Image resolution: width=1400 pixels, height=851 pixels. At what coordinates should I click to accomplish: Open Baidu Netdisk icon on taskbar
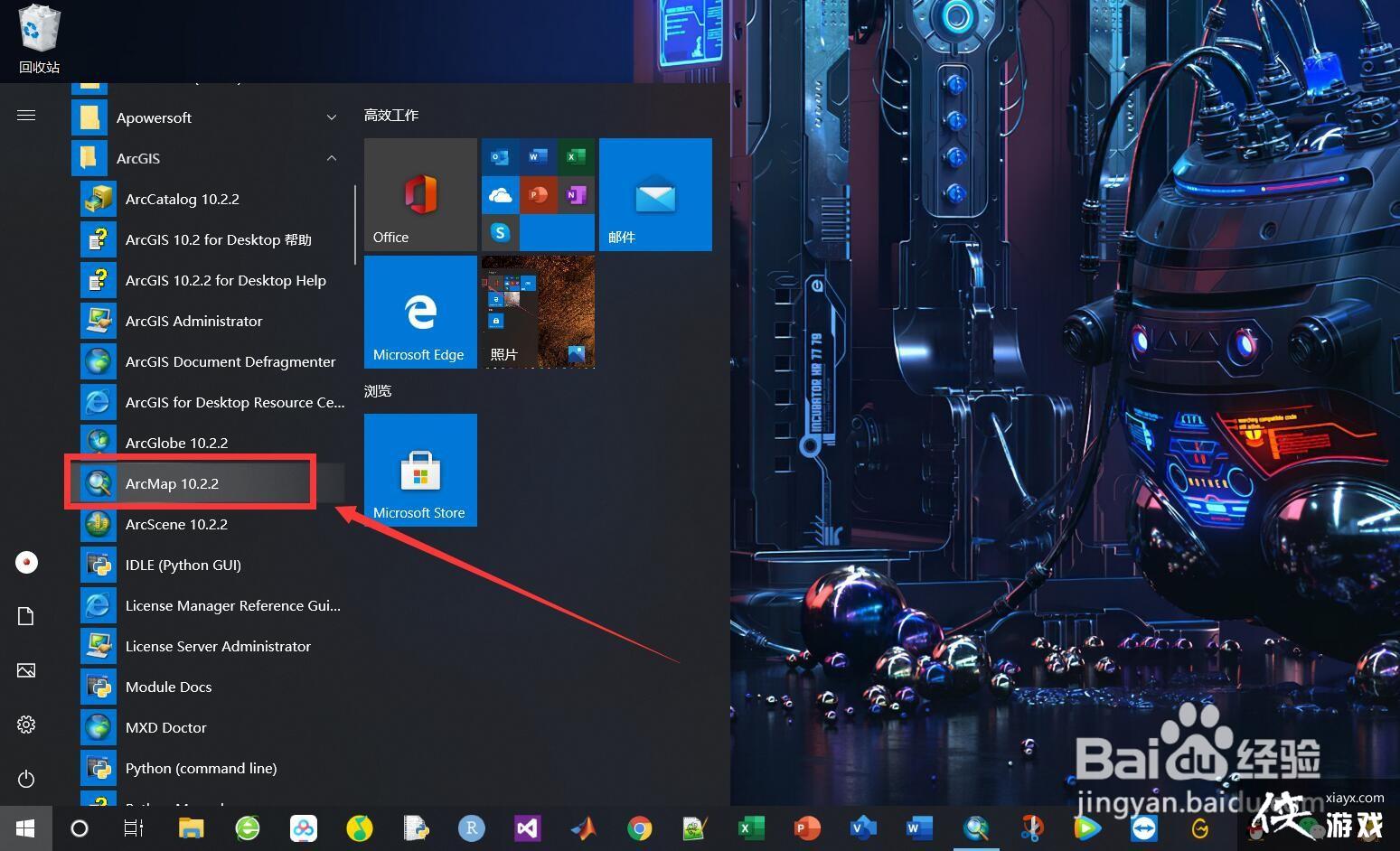pos(304,828)
